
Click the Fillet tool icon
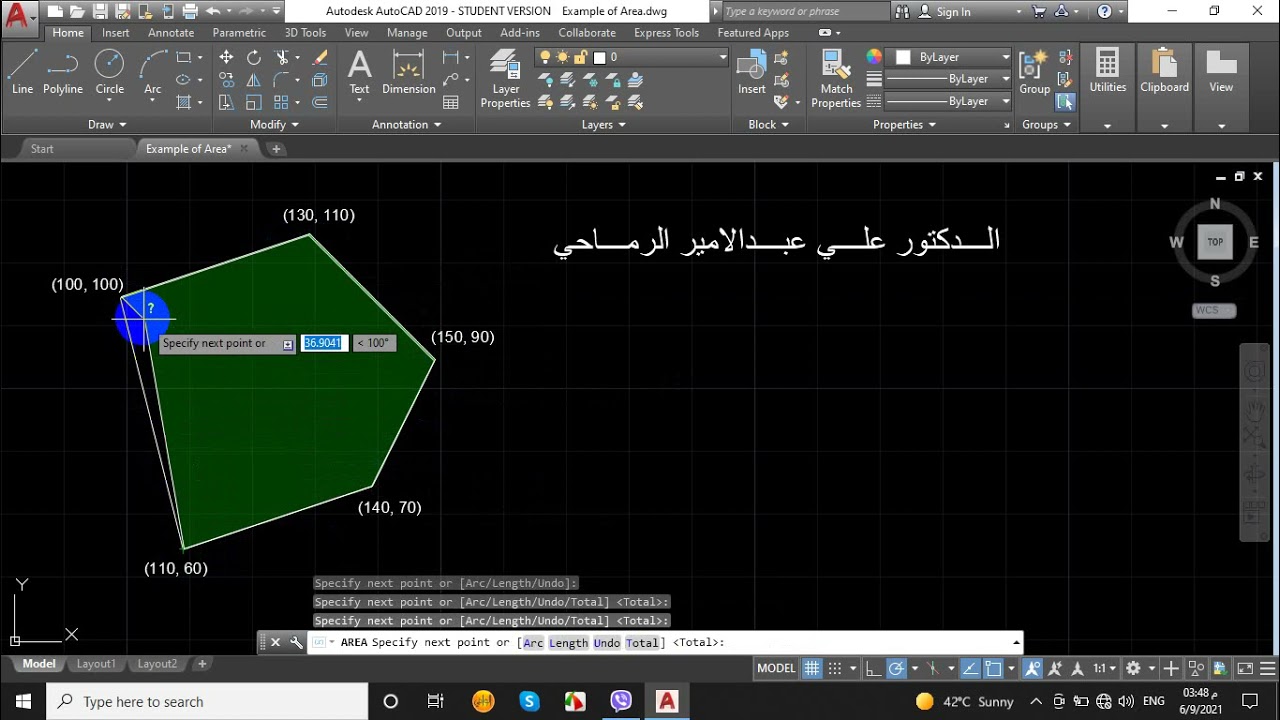(x=283, y=80)
